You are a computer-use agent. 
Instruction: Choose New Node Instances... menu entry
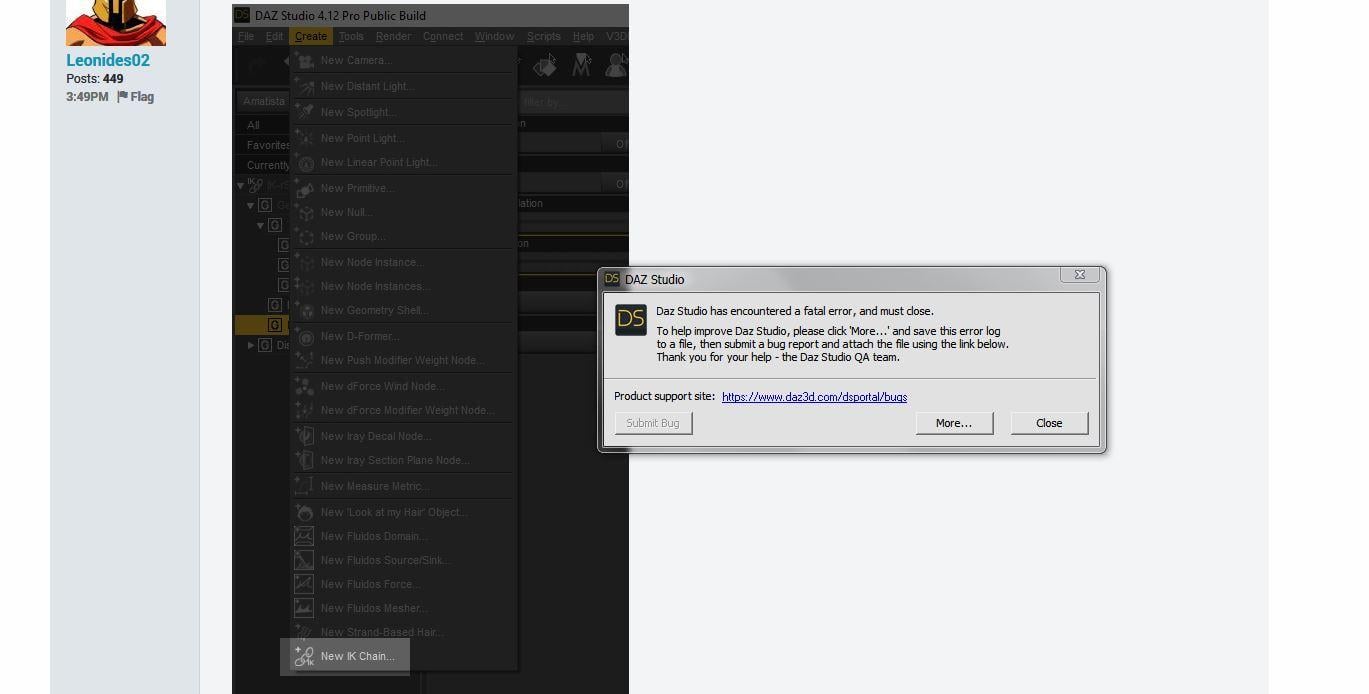pos(404,286)
